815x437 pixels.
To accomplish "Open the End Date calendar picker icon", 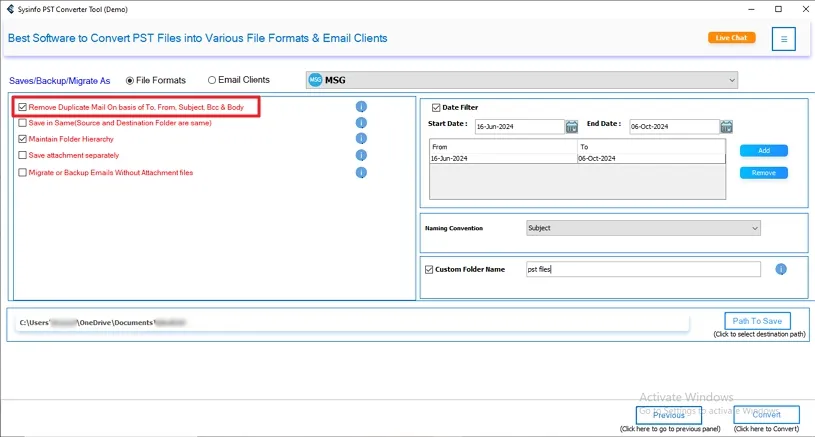I will (726, 127).
